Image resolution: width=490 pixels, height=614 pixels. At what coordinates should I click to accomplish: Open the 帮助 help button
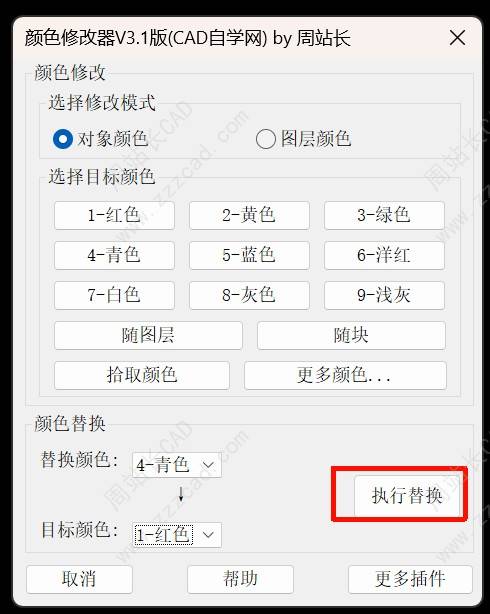[240, 579]
